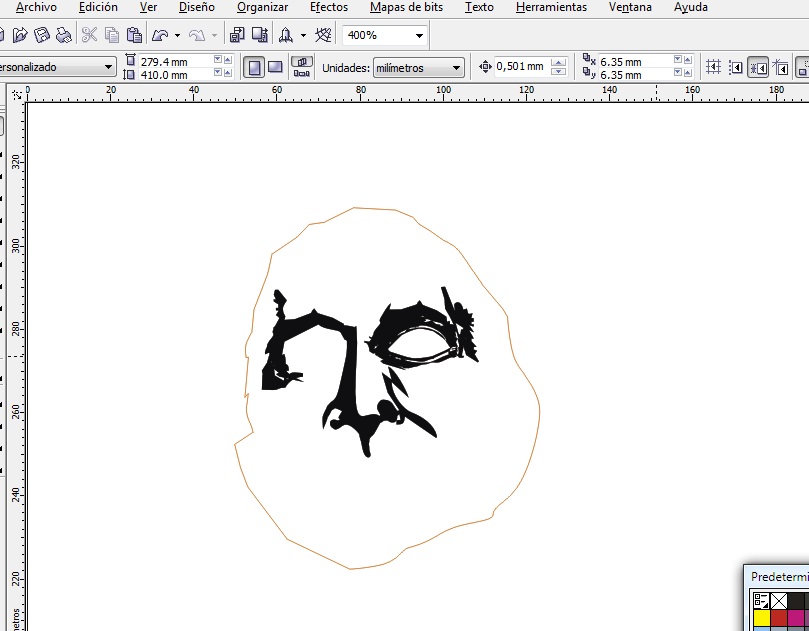Viewport: 809px width, 631px height.
Task: Open the Ventana menu
Action: [630, 7]
